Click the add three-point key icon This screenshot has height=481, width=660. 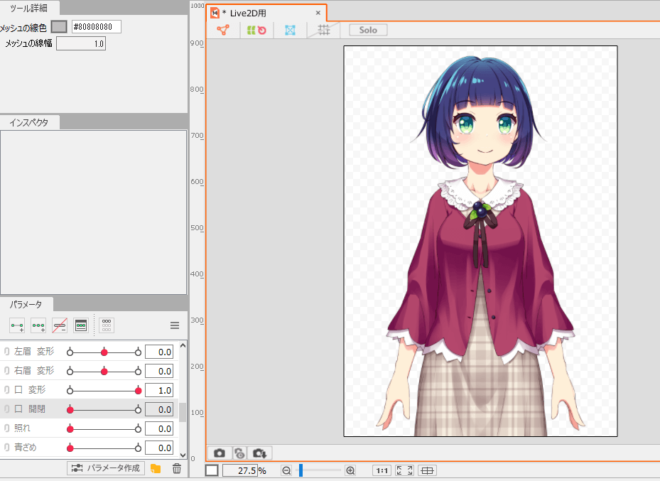[38, 325]
